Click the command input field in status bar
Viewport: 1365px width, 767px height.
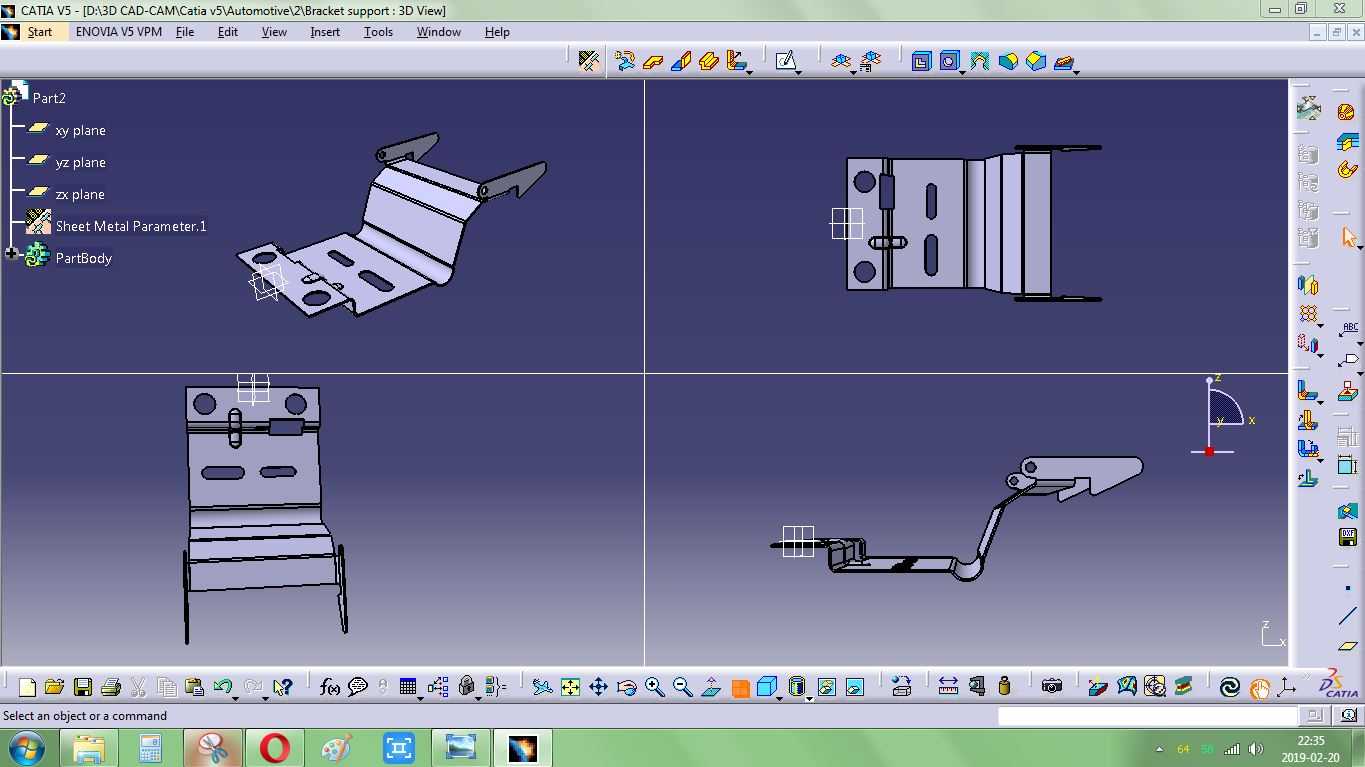(x=1147, y=715)
